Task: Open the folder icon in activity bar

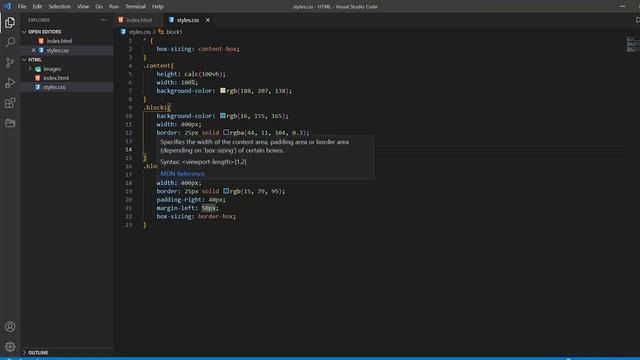Action: (x=10, y=123)
